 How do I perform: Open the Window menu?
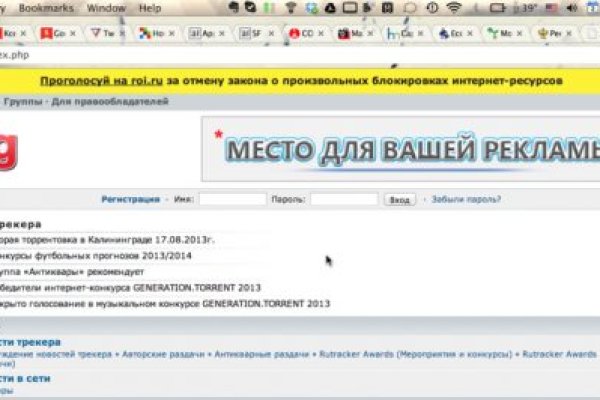[x=107, y=8]
